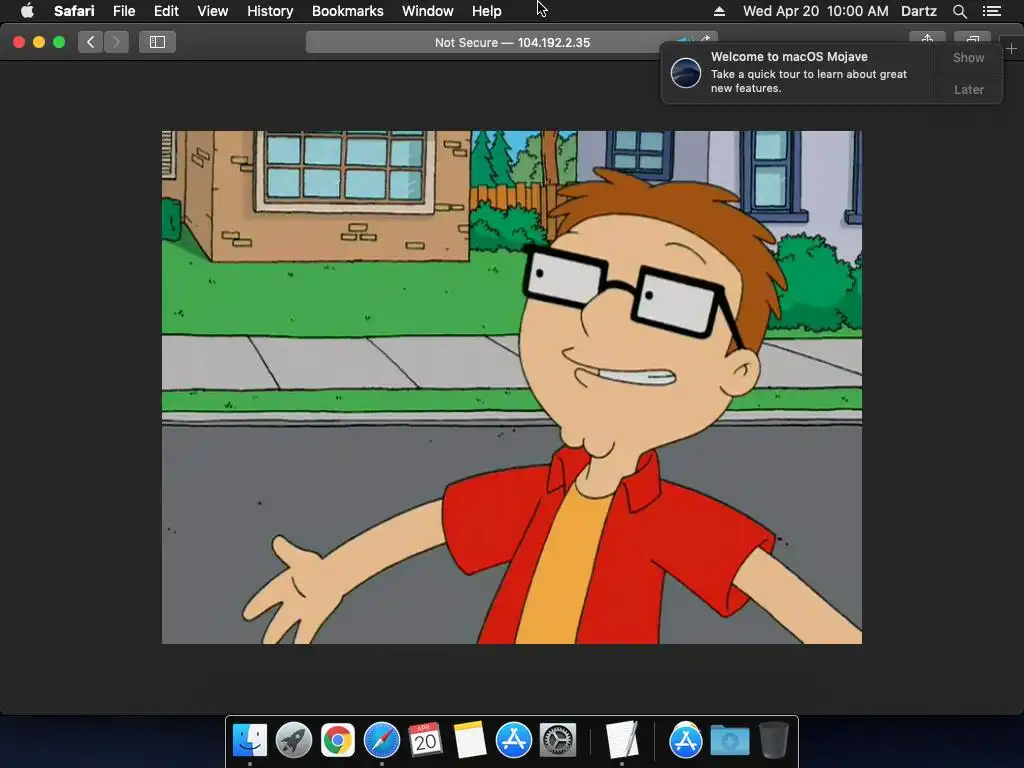This screenshot has width=1024, height=768.
Task: Open Notification Center list icon
Action: click(992, 11)
